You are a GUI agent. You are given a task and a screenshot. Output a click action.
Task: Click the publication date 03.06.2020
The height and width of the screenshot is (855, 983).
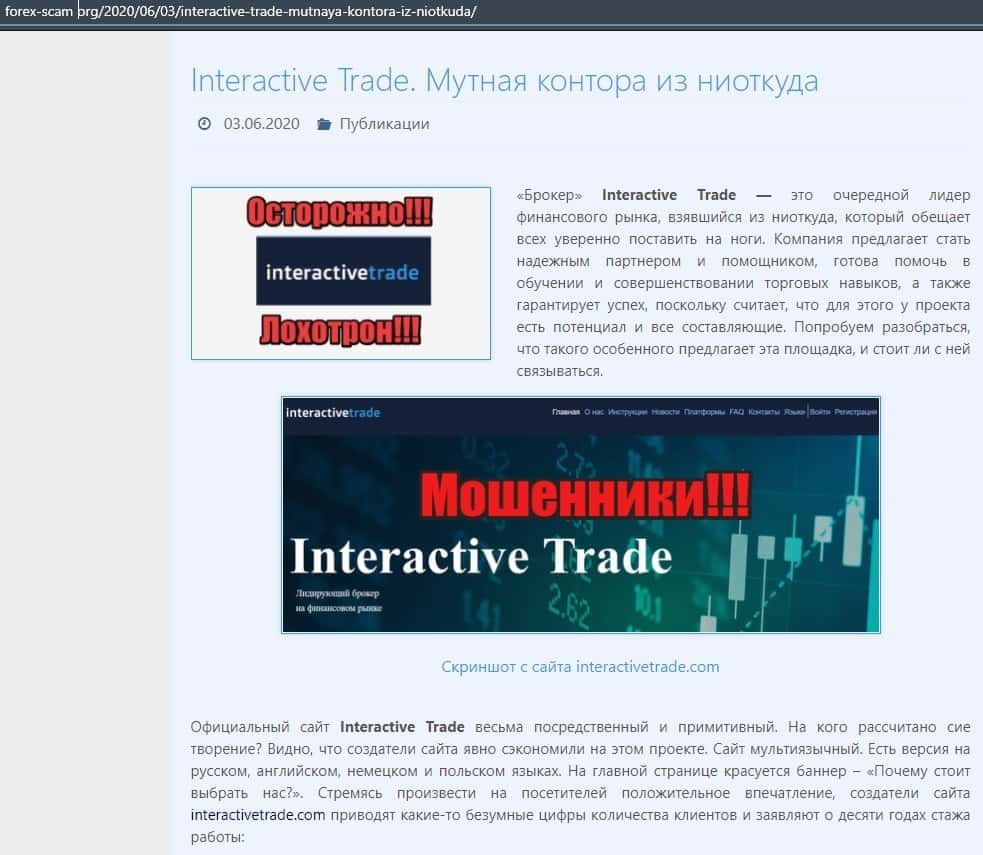click(x=261, y=123)
